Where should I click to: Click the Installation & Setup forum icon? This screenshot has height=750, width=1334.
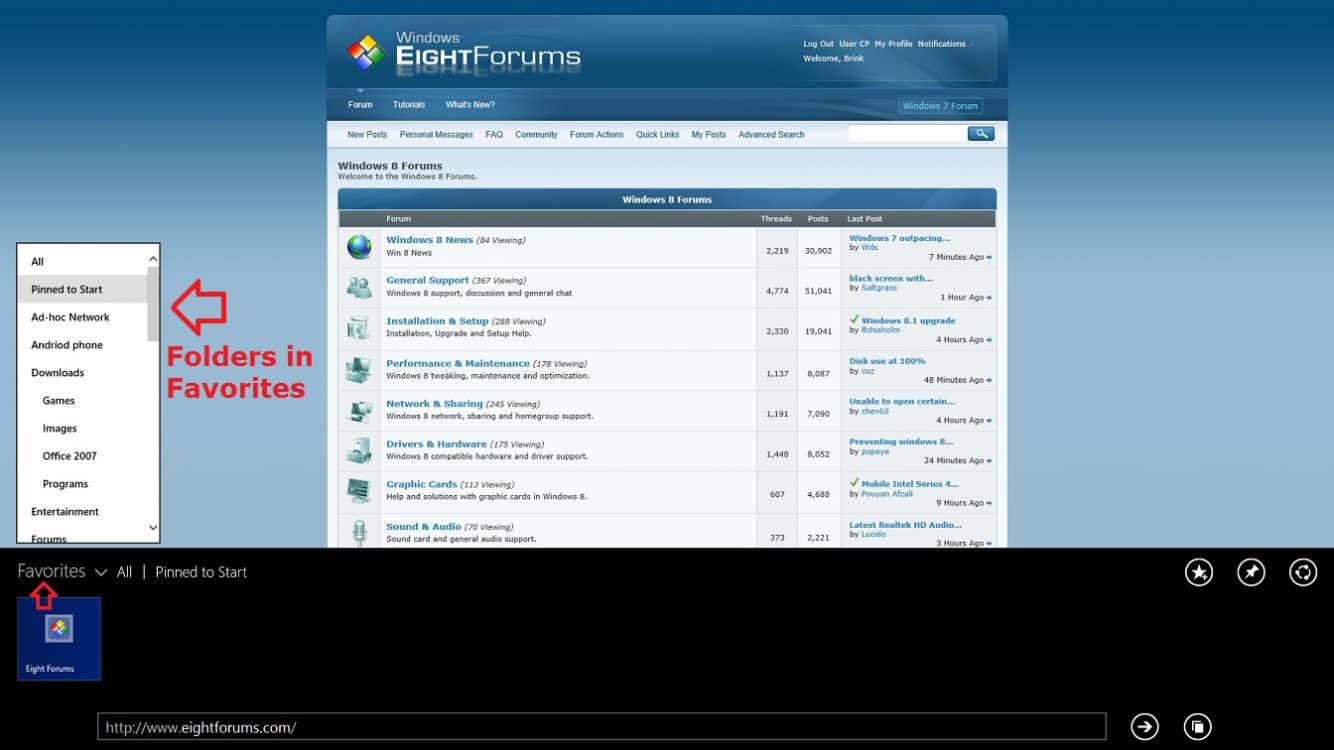[x=359, y=328]
